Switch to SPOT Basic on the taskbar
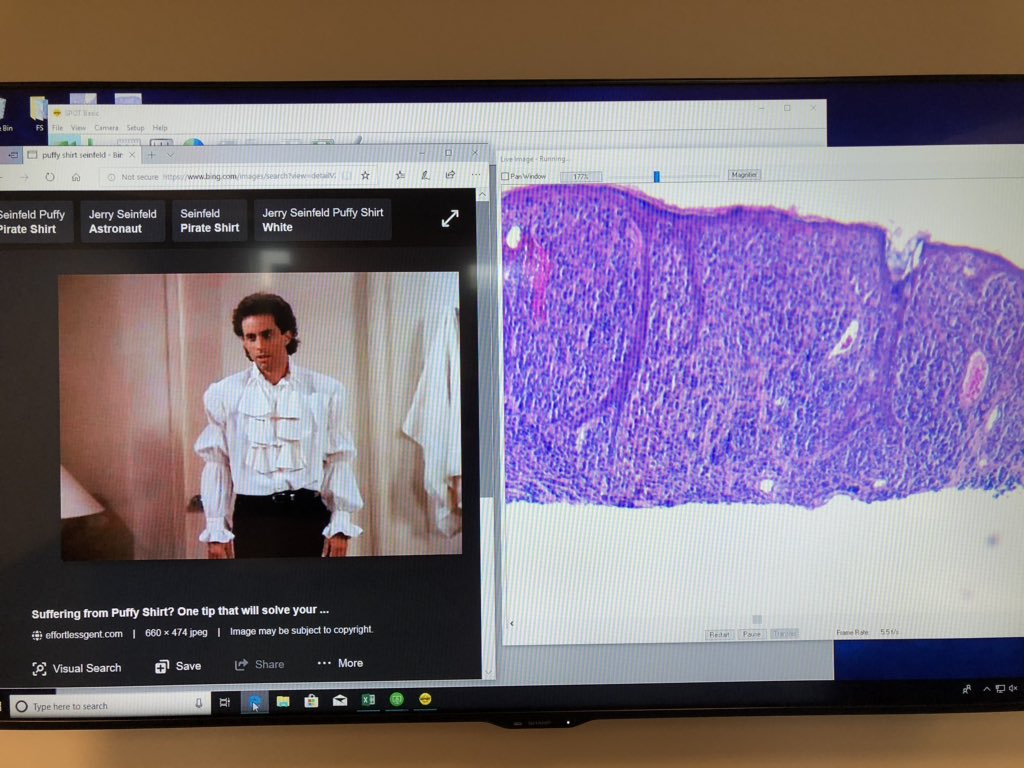 click(425, 699)
